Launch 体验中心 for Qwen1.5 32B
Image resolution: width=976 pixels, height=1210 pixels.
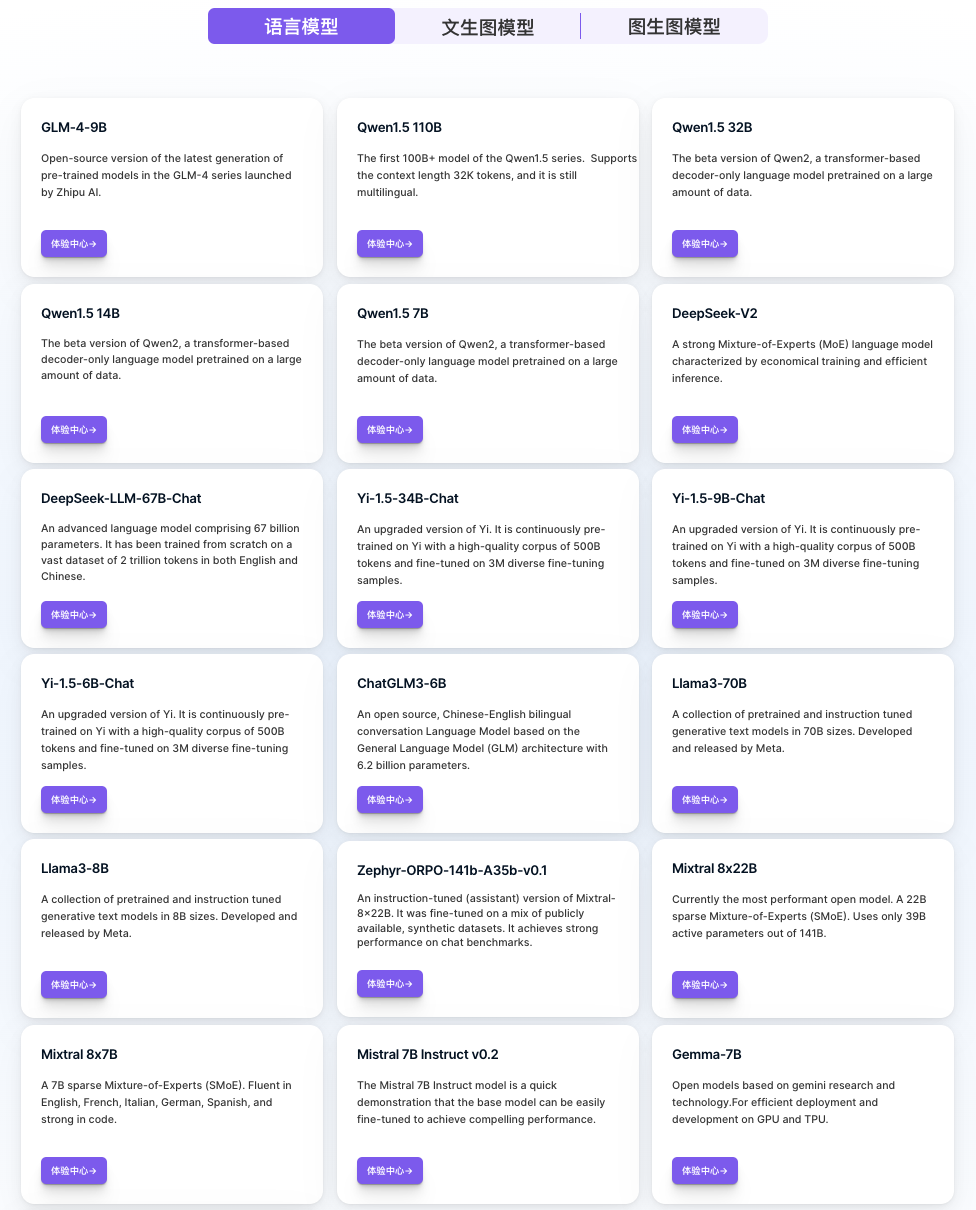[705, 244]
